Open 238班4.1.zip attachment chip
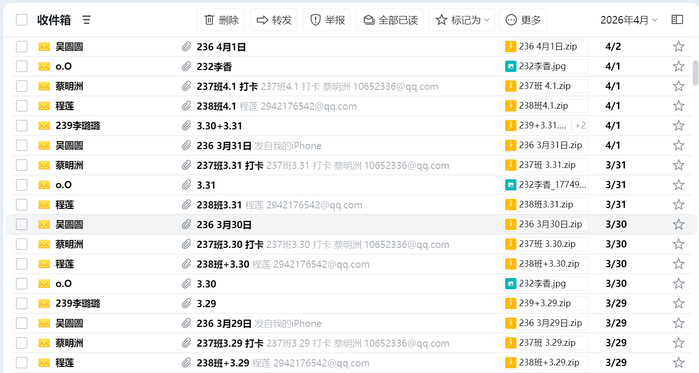 point(546,106)
